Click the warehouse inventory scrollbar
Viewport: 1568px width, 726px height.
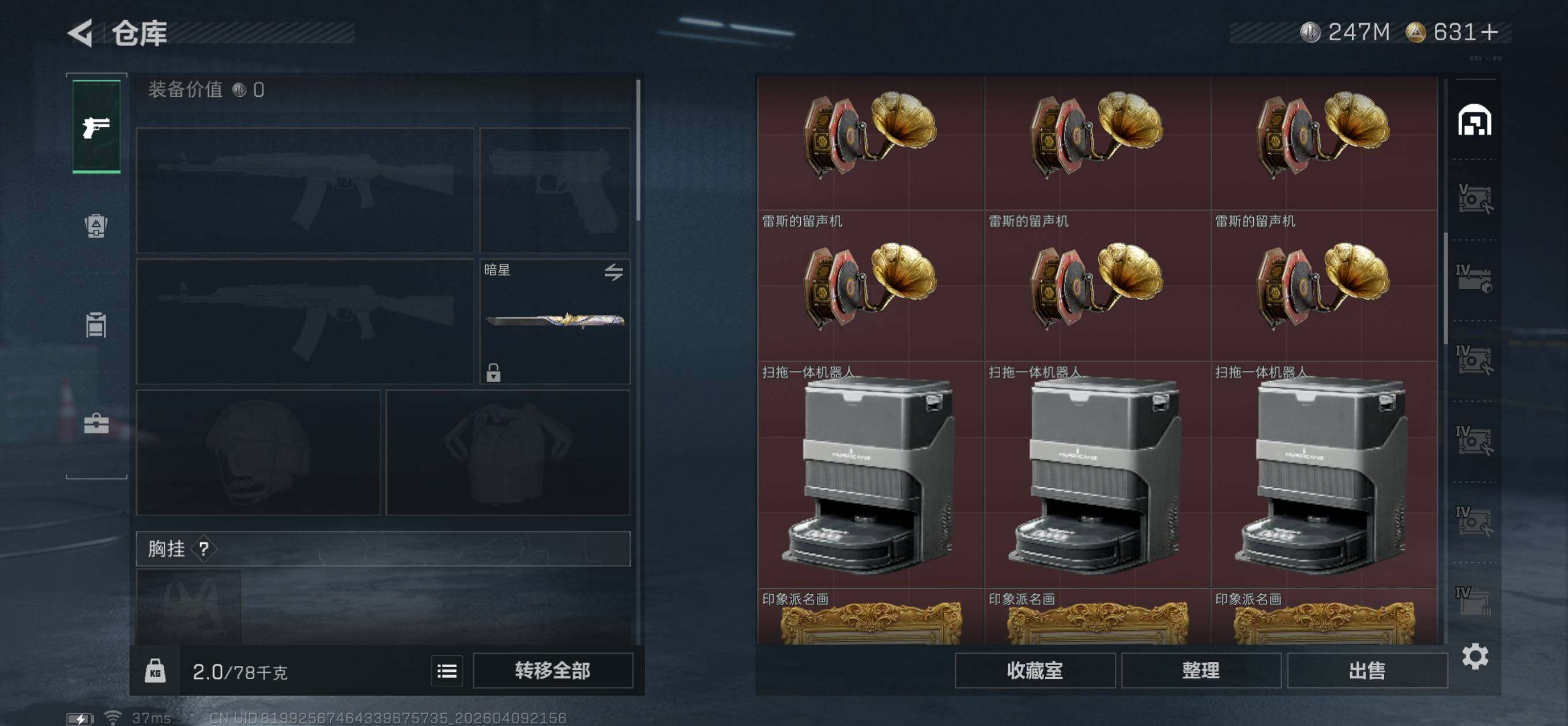[1446, 288]
